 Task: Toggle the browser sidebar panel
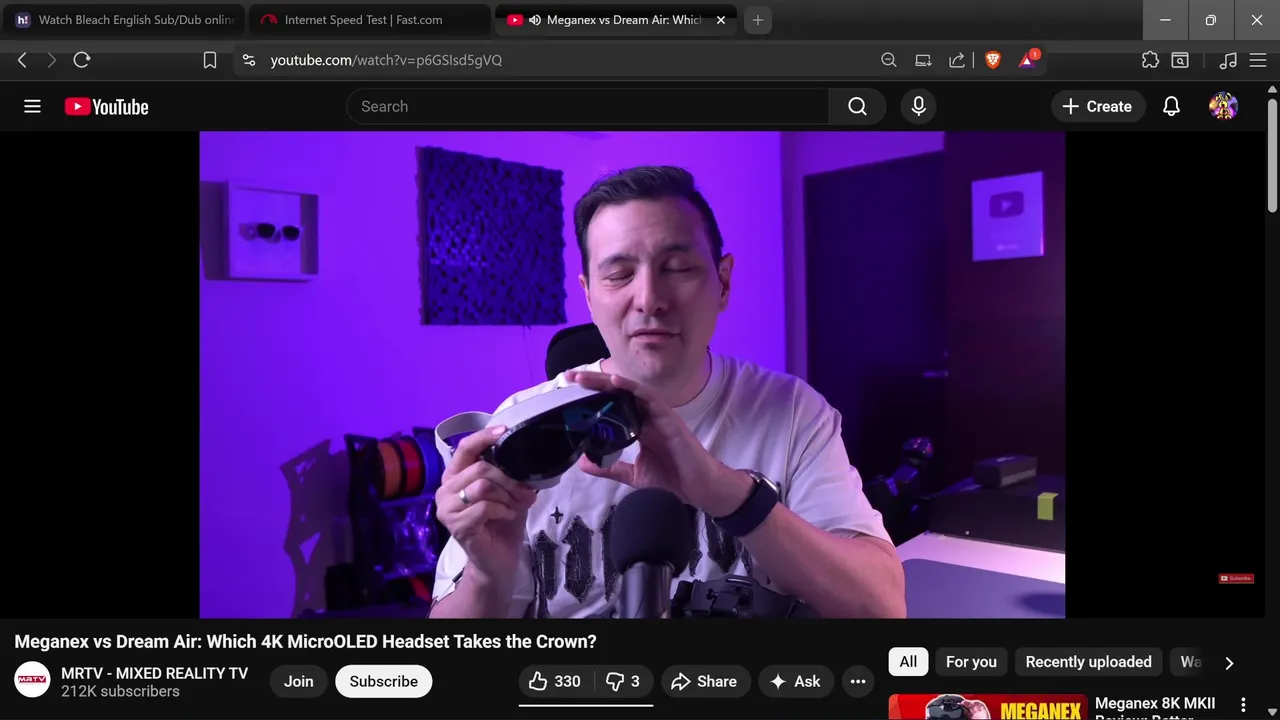(1180, 60)
